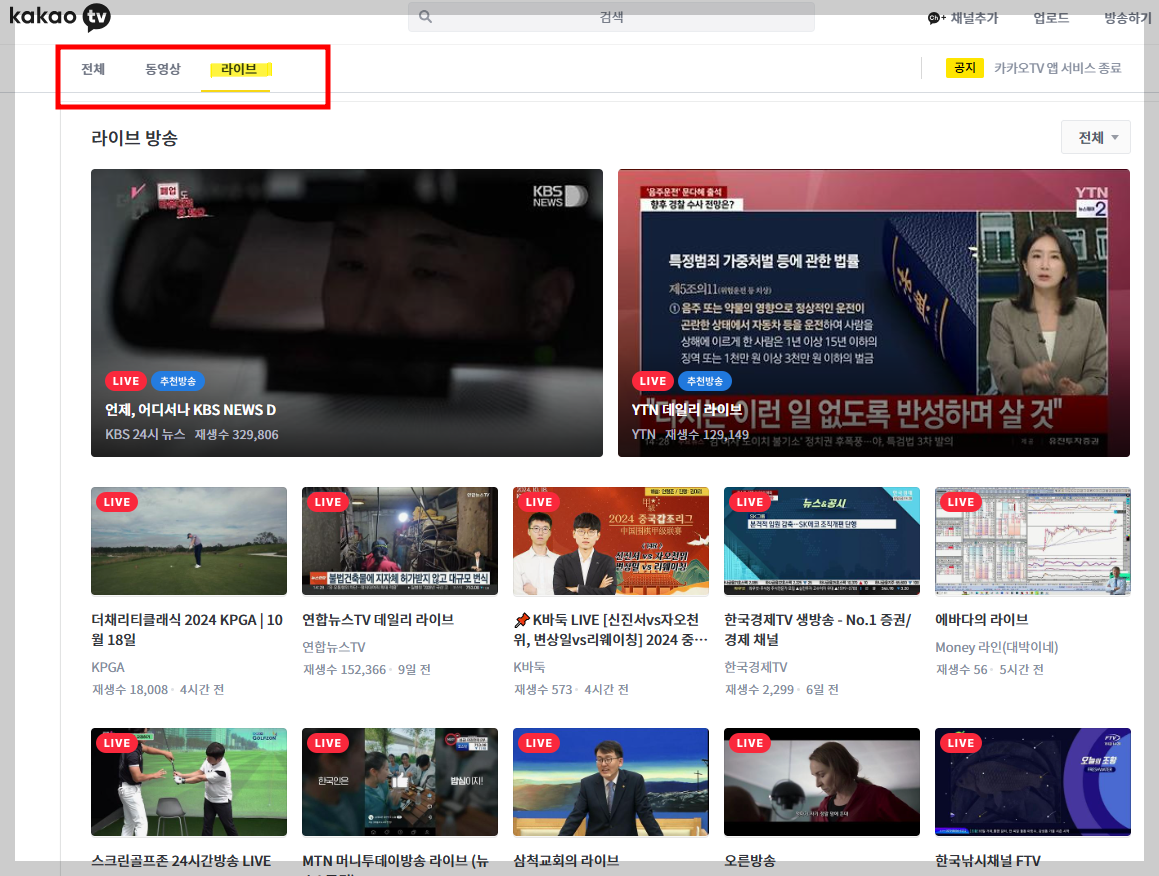Open the 한국경제TV live thumbnail
This screenshot has width=1159, height=876.
click(822, 541)
